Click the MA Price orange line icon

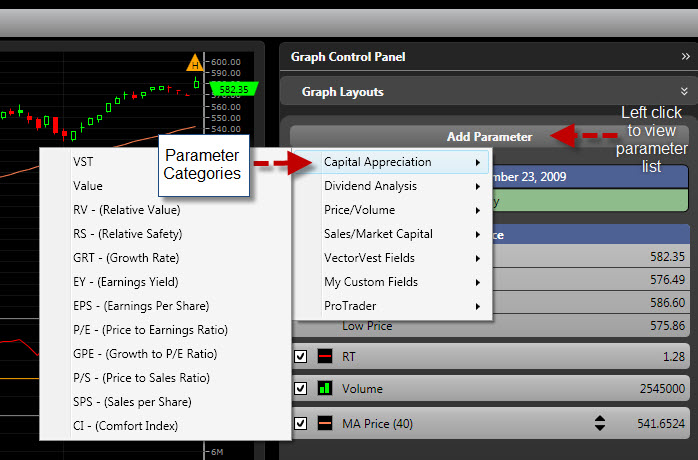pos(325,423)
